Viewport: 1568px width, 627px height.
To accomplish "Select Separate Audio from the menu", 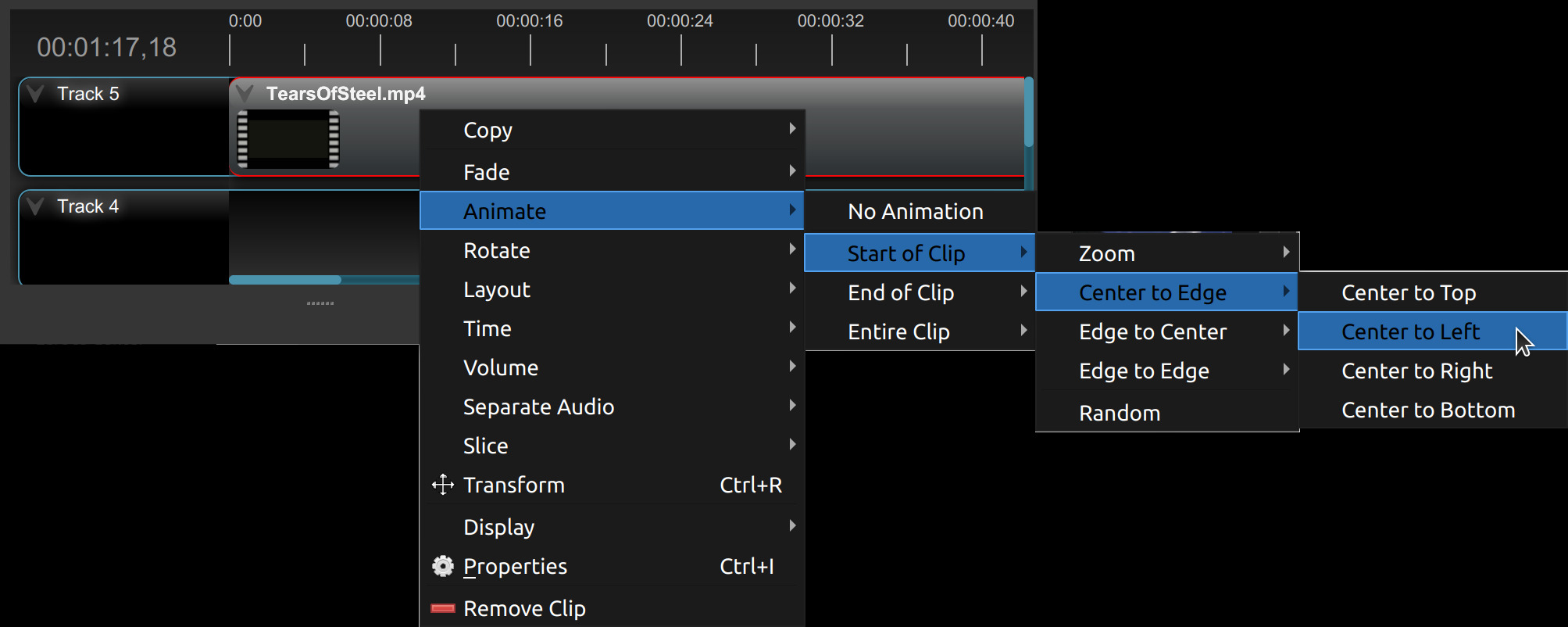I will click(539, 406).
